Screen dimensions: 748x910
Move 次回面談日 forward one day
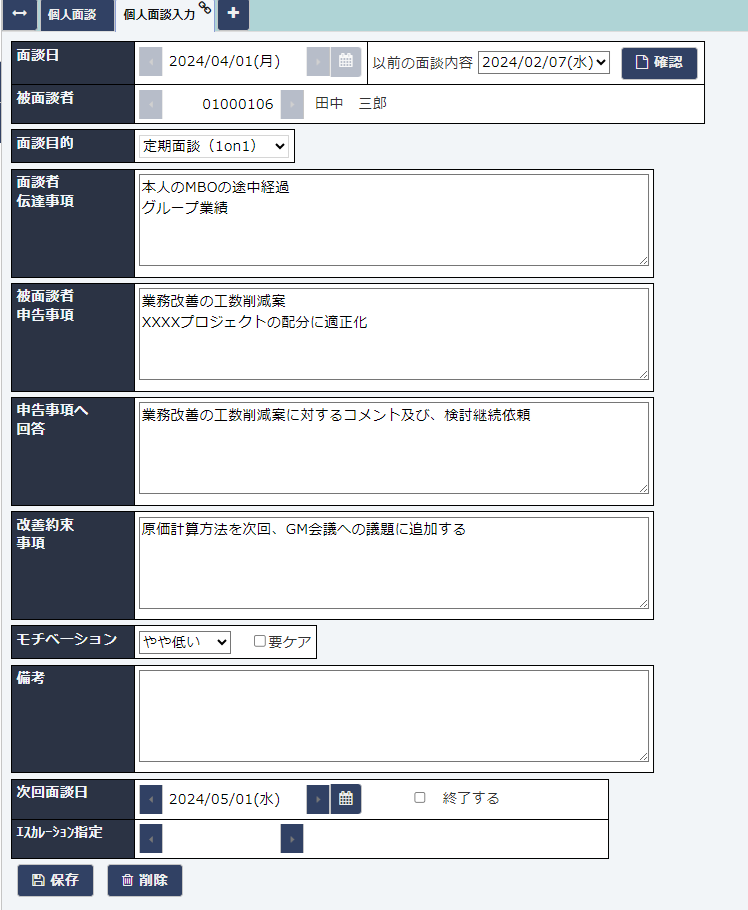pos(318,799)
